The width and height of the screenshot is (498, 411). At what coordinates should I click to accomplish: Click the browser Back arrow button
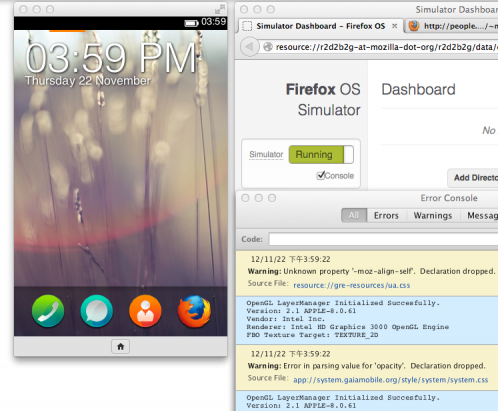tap(249, 47)
